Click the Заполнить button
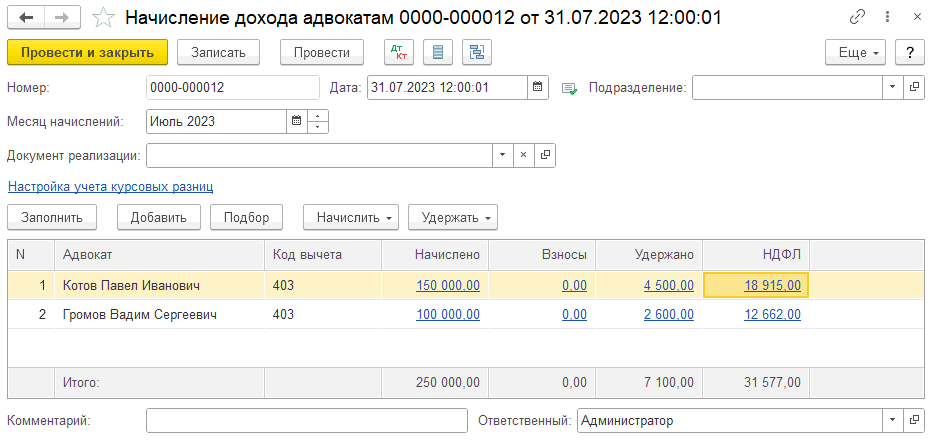This screenshot has width=935, height=441. click(52, 217)
